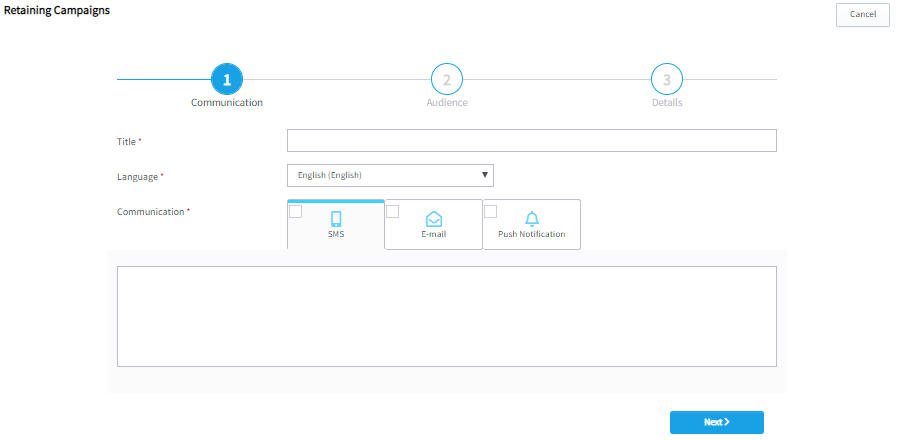The image size is (897, 440).
Task: Click the Details step label
Action: [x=667, y=103]
